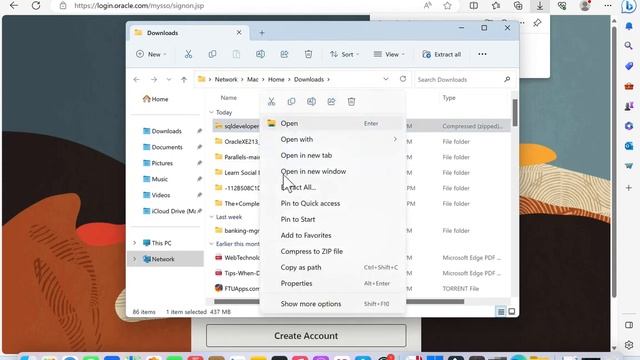Screen dimensions: 640x360
Task: Click the Network breadcrumb segment
Action: [x=226, y=80]
